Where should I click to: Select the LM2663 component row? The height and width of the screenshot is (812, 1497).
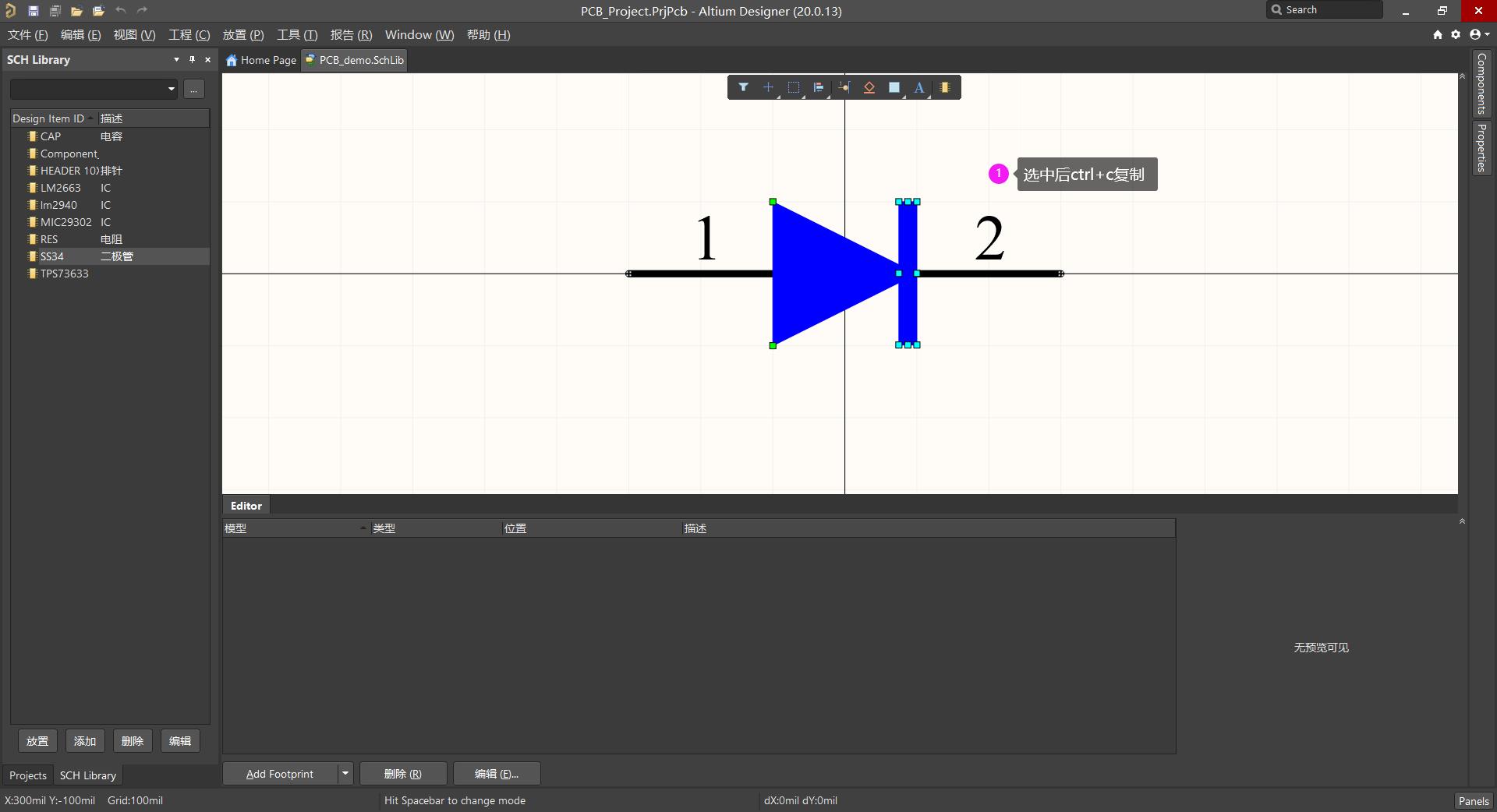pos(110,188)
